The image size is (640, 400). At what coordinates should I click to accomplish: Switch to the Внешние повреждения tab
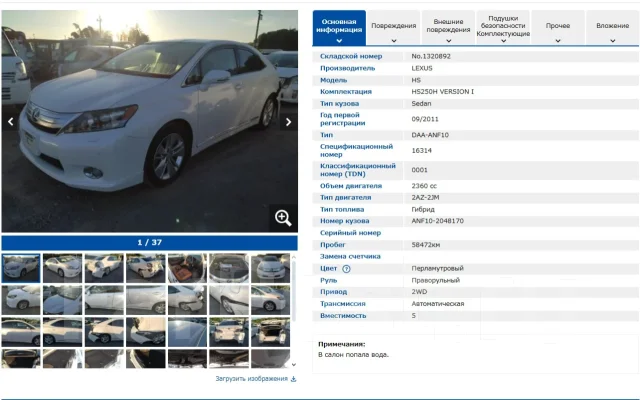(x=448, y=28)
